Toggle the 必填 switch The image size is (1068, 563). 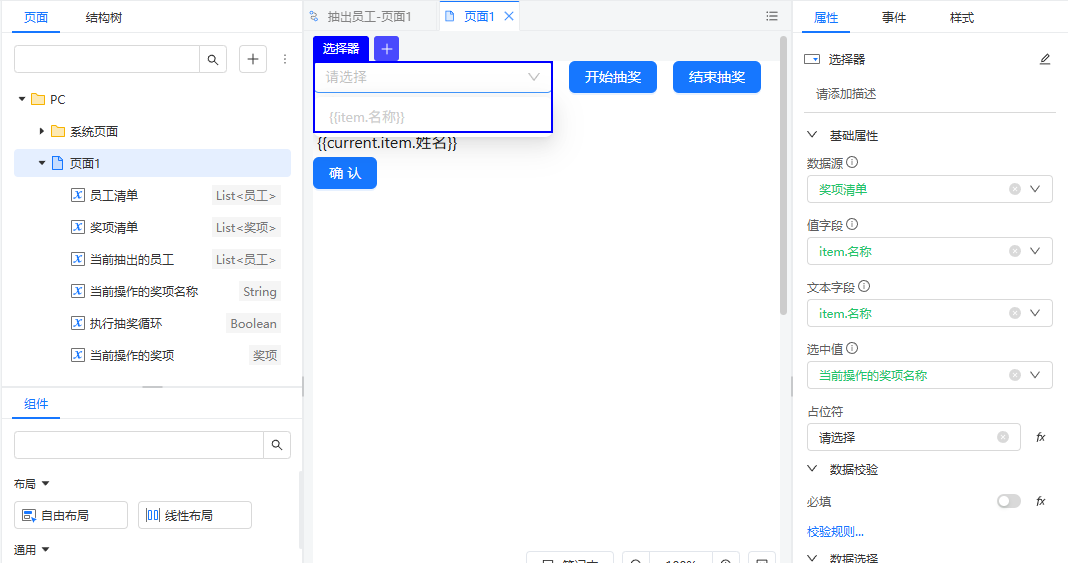click(x=1009, y=501)
